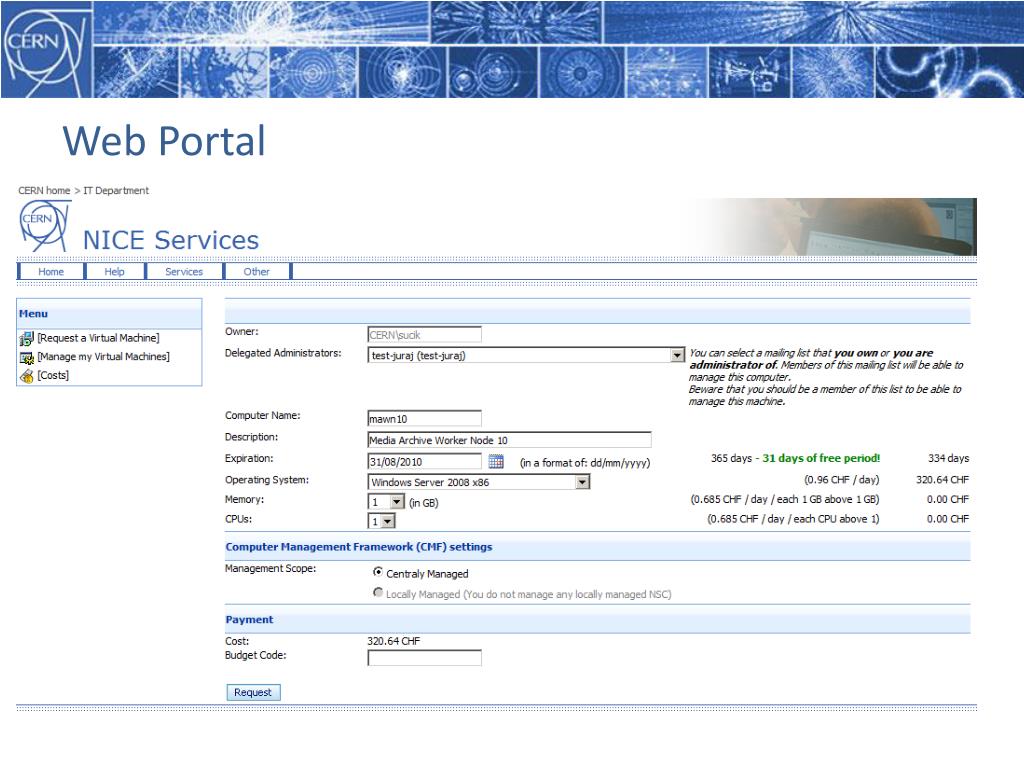Open the Home navigation tab

[x=51, y=272]
